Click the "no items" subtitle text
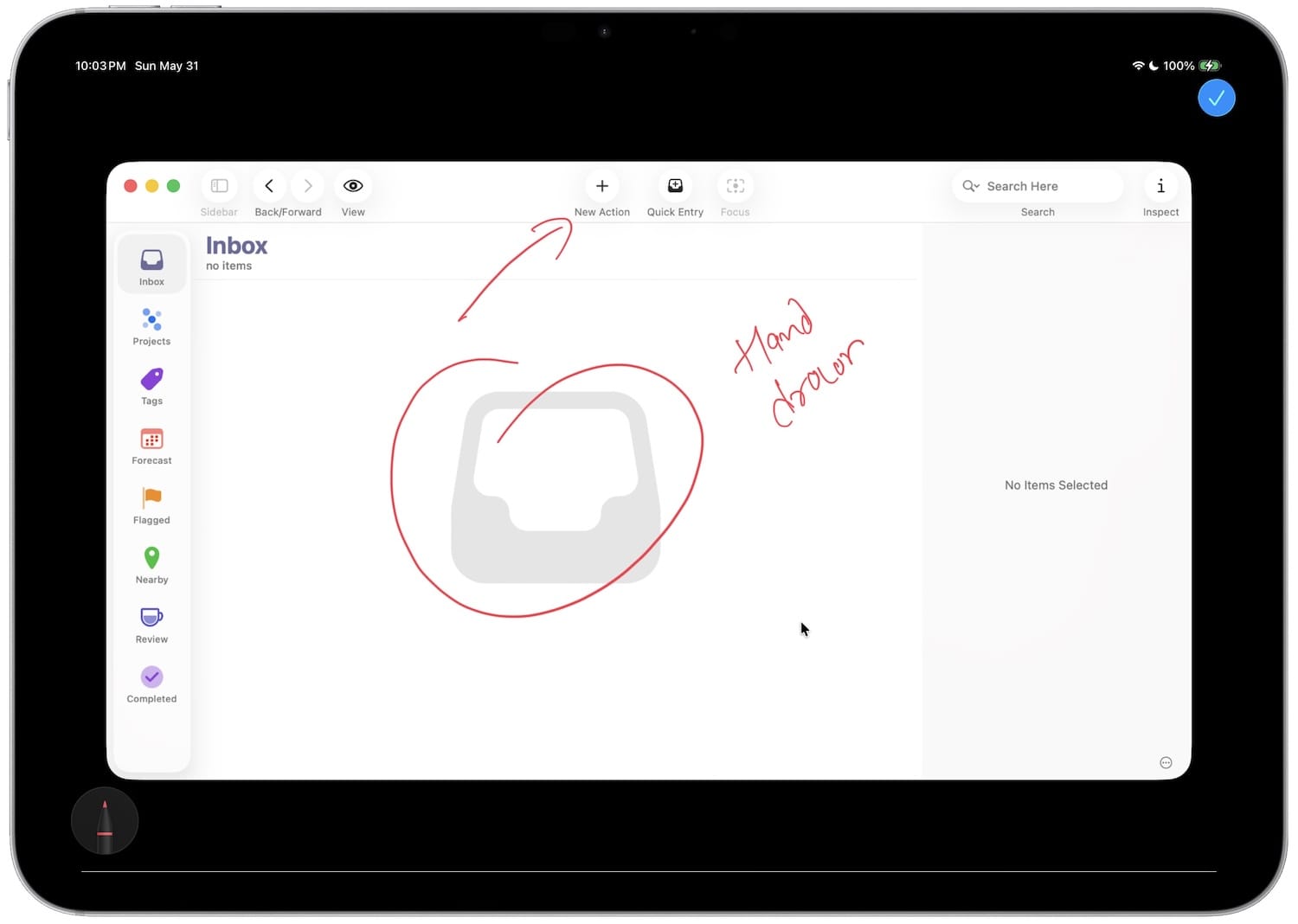The height and width of the screenshot is (924, 1298). (228, 266)
